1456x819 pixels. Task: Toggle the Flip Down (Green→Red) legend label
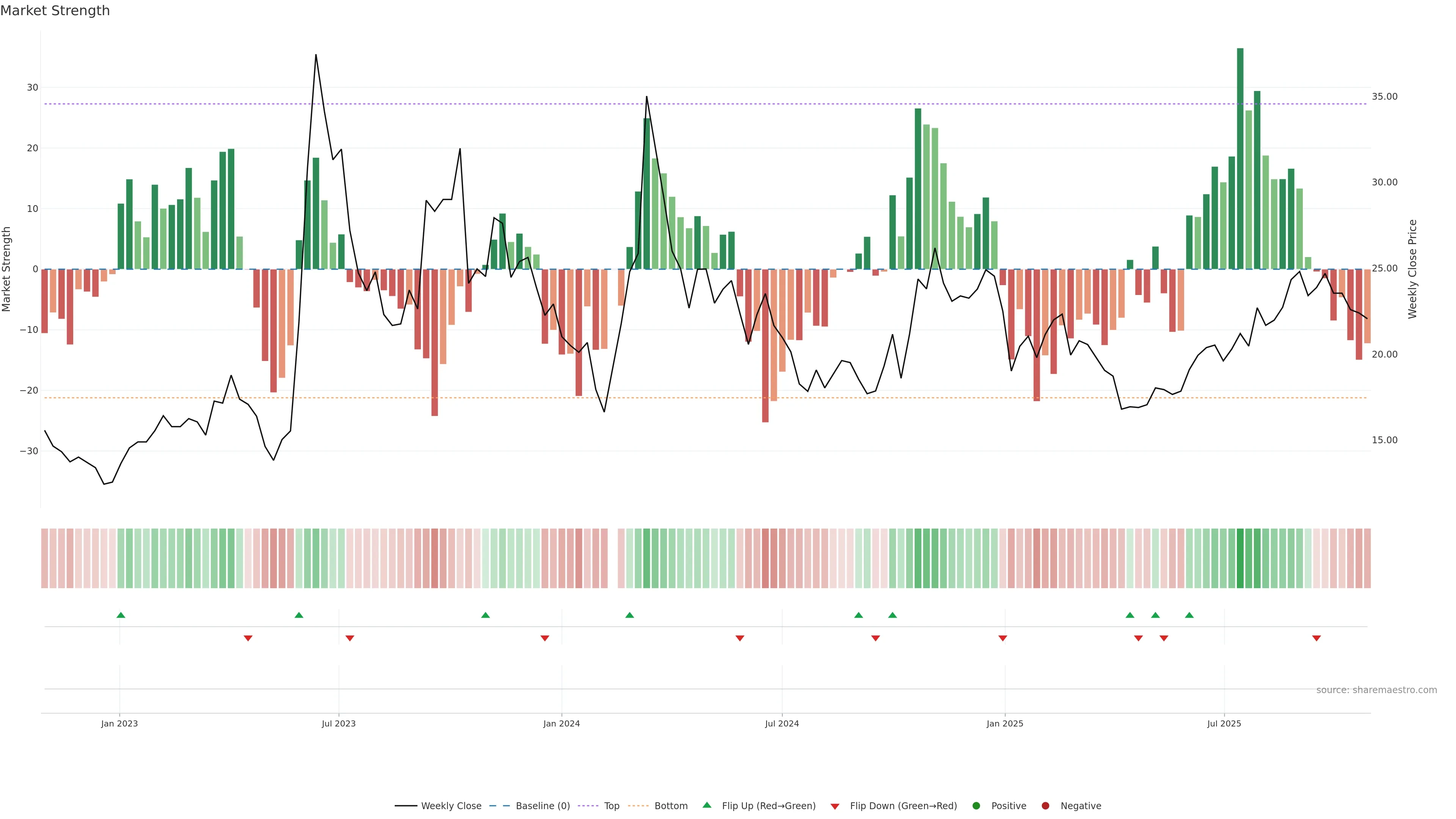[x=903, y=806]
